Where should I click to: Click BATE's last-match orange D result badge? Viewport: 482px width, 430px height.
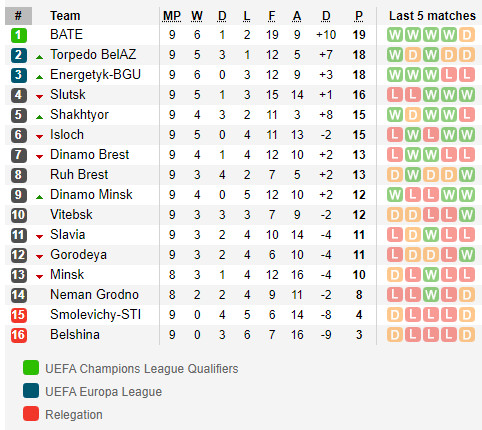tap(467, 35)
